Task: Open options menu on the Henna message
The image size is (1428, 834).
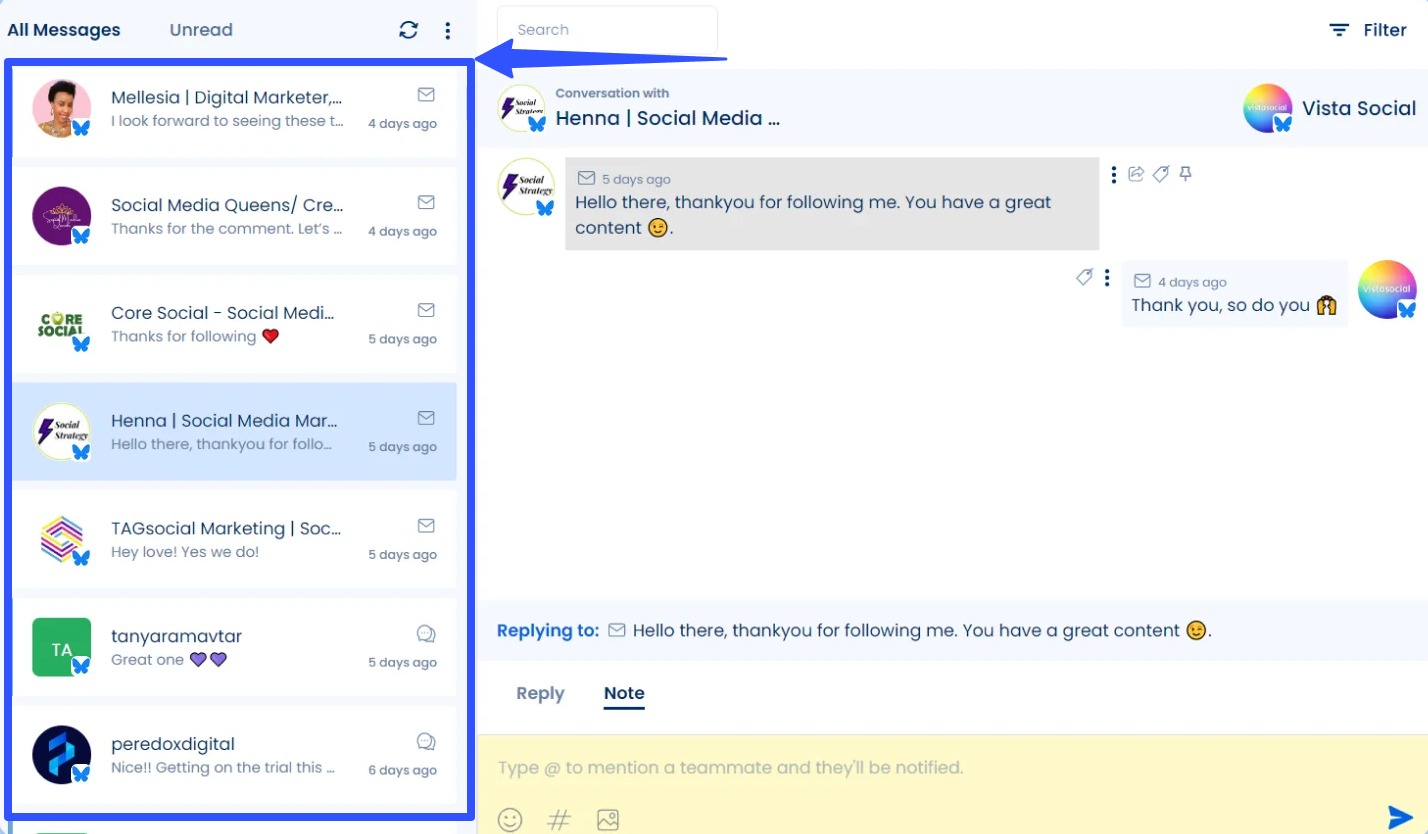Action: (1114, 173)
